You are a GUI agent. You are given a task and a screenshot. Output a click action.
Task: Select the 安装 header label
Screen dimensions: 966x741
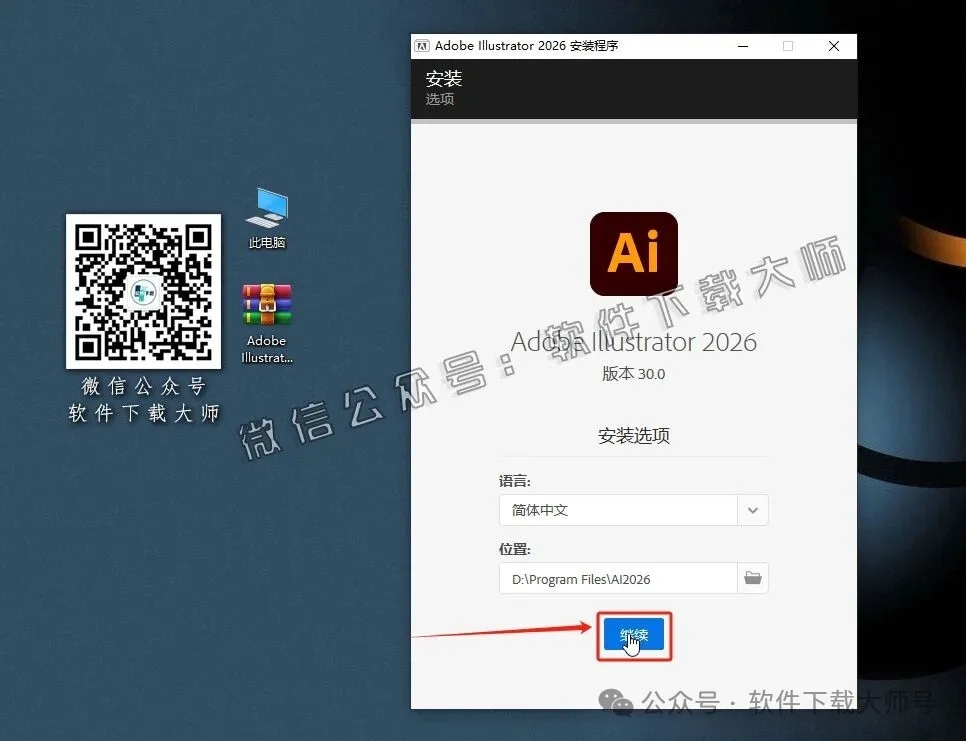(x=443, y=77)
